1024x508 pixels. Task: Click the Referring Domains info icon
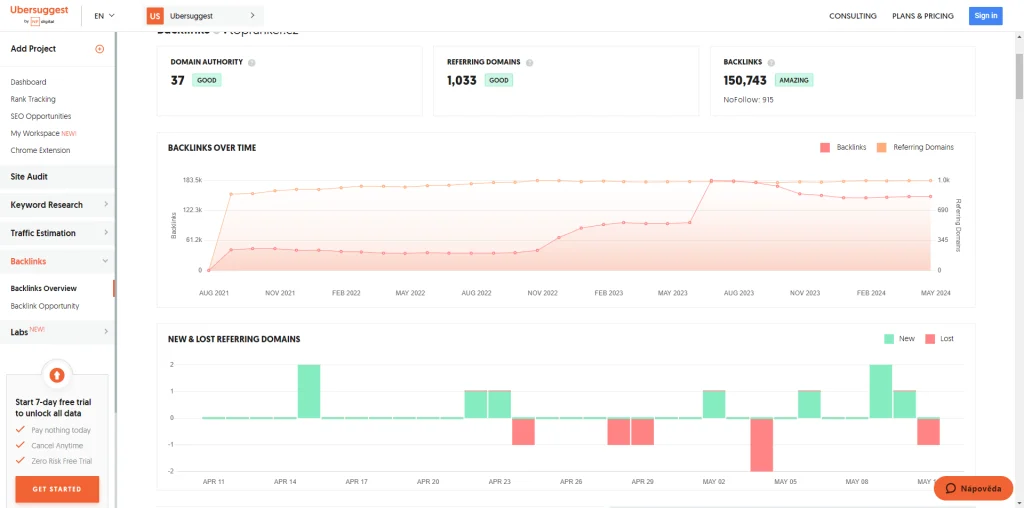pyautogui.click(x=529, y=62)
